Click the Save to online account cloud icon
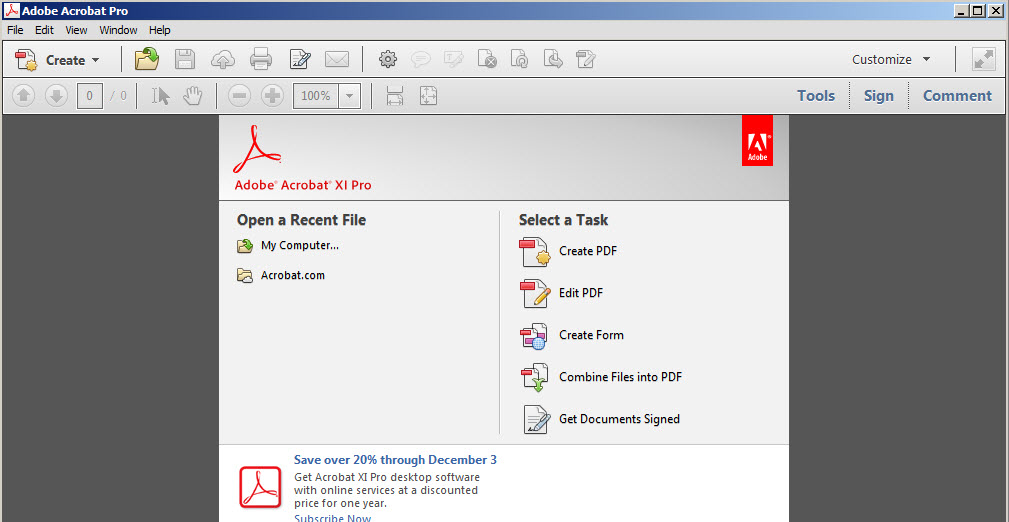1009x522 pixels. [223, 60]
